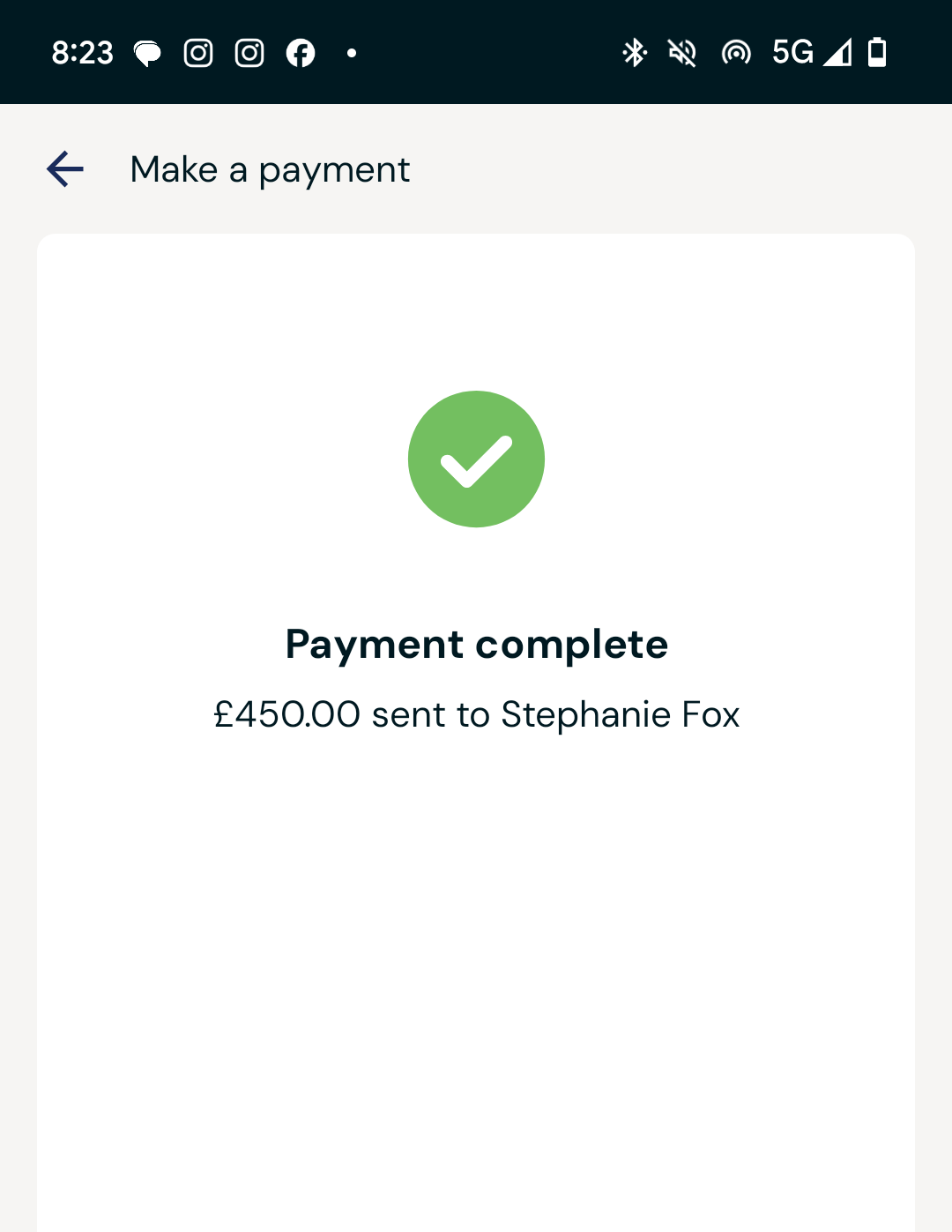The width and height of the screenshot is (952, 1232).
Task: Tap the Facebook notification icon
Action: click(301, 53)
